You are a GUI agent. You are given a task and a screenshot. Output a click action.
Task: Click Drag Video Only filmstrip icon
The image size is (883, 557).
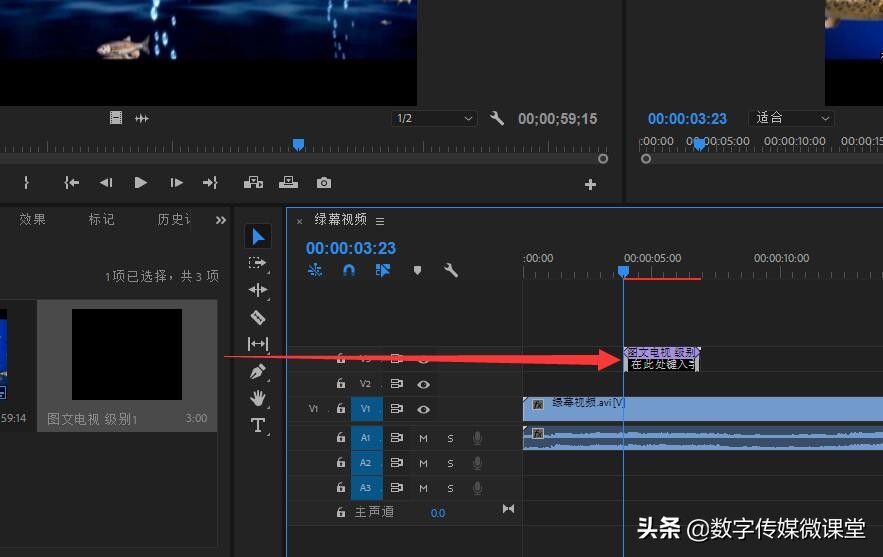pos(116,118)
